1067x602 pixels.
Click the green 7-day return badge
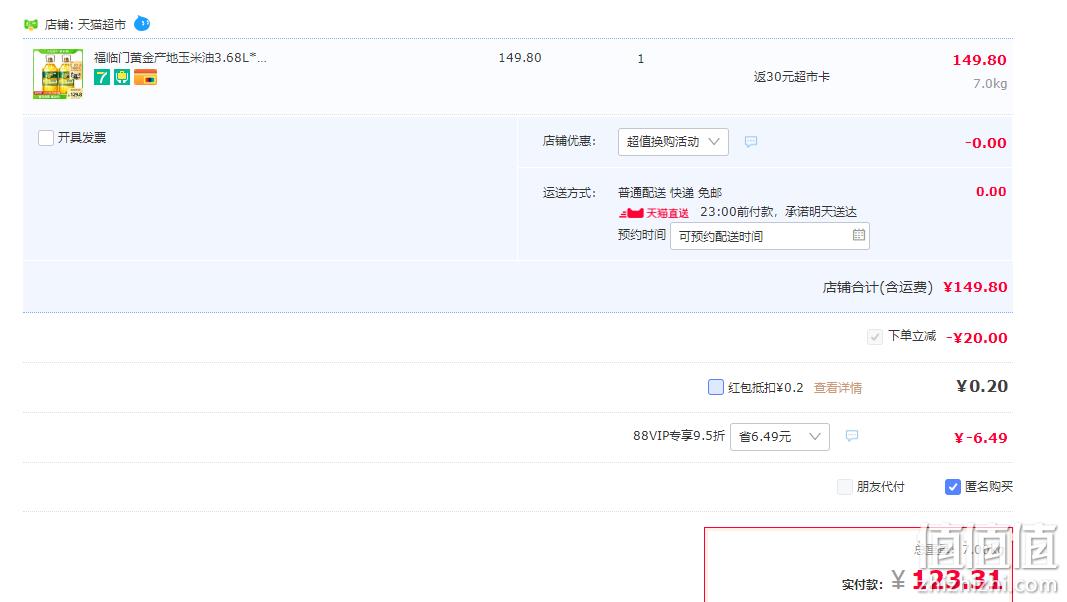(x=102, y=78)
